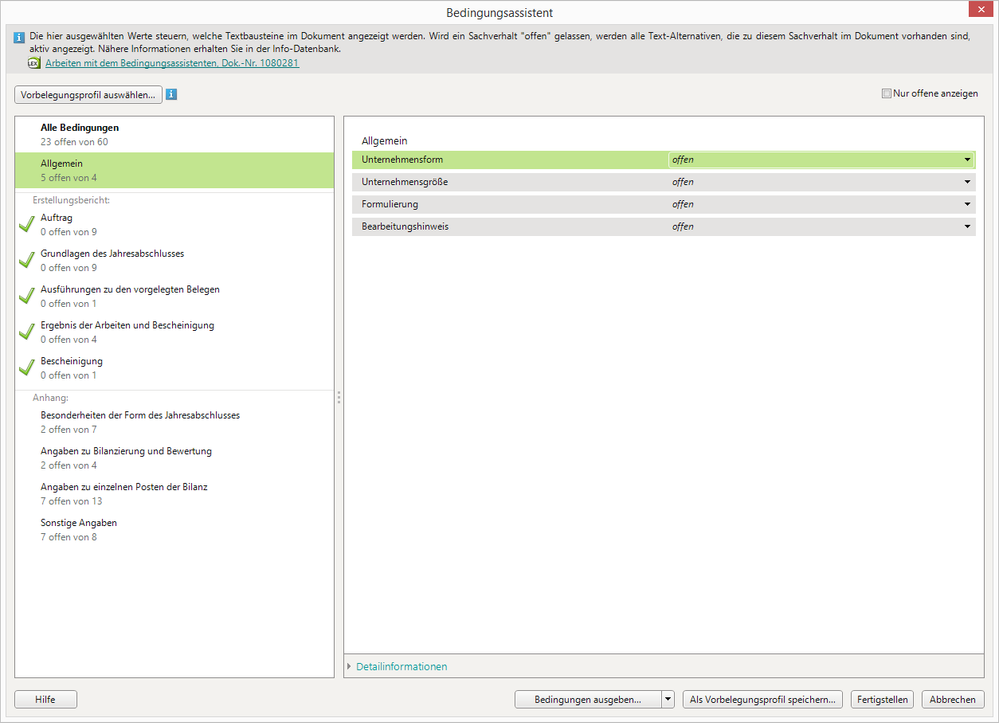999x723 pixels.
Task: Click the Fertigstellen button
Action: click(882, 700)
